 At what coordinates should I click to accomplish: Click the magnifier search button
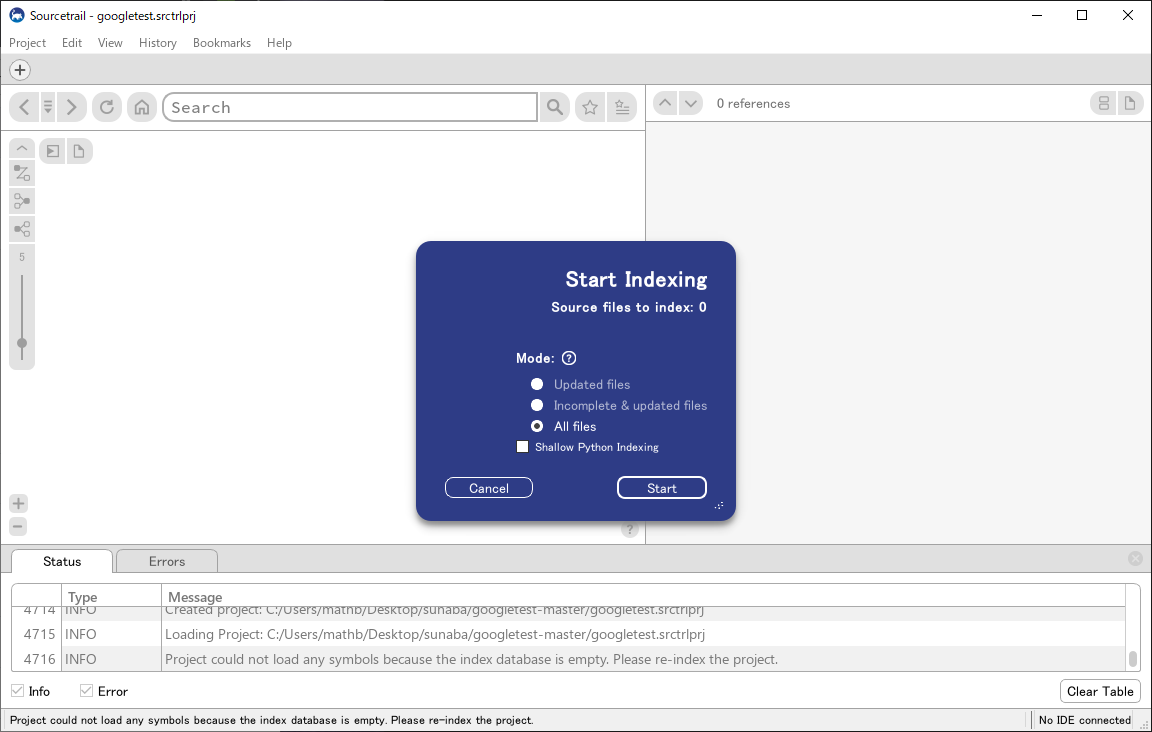coord(555,107)
